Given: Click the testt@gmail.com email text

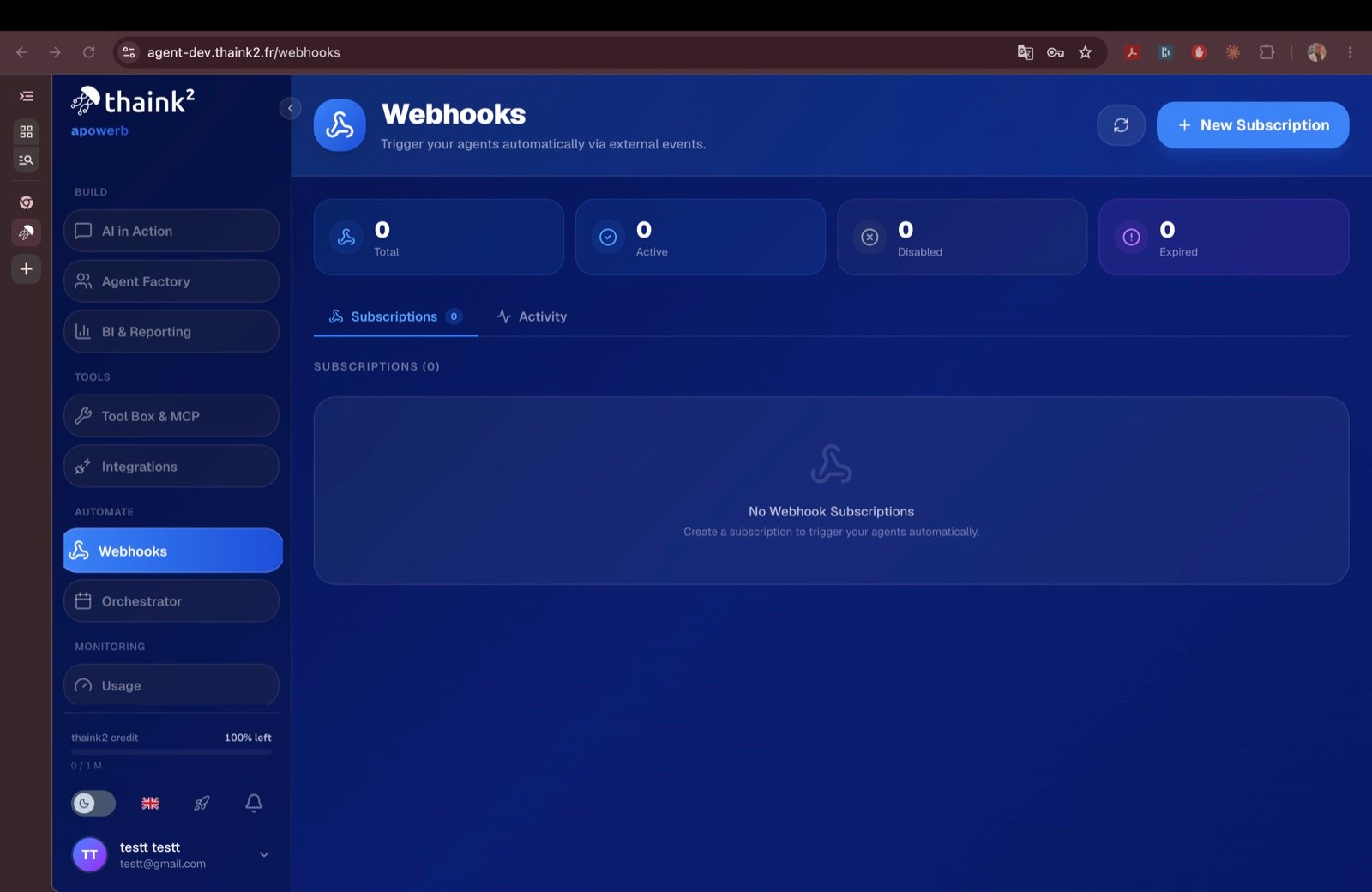Looking at the screenshot, I should coord(163,864).
